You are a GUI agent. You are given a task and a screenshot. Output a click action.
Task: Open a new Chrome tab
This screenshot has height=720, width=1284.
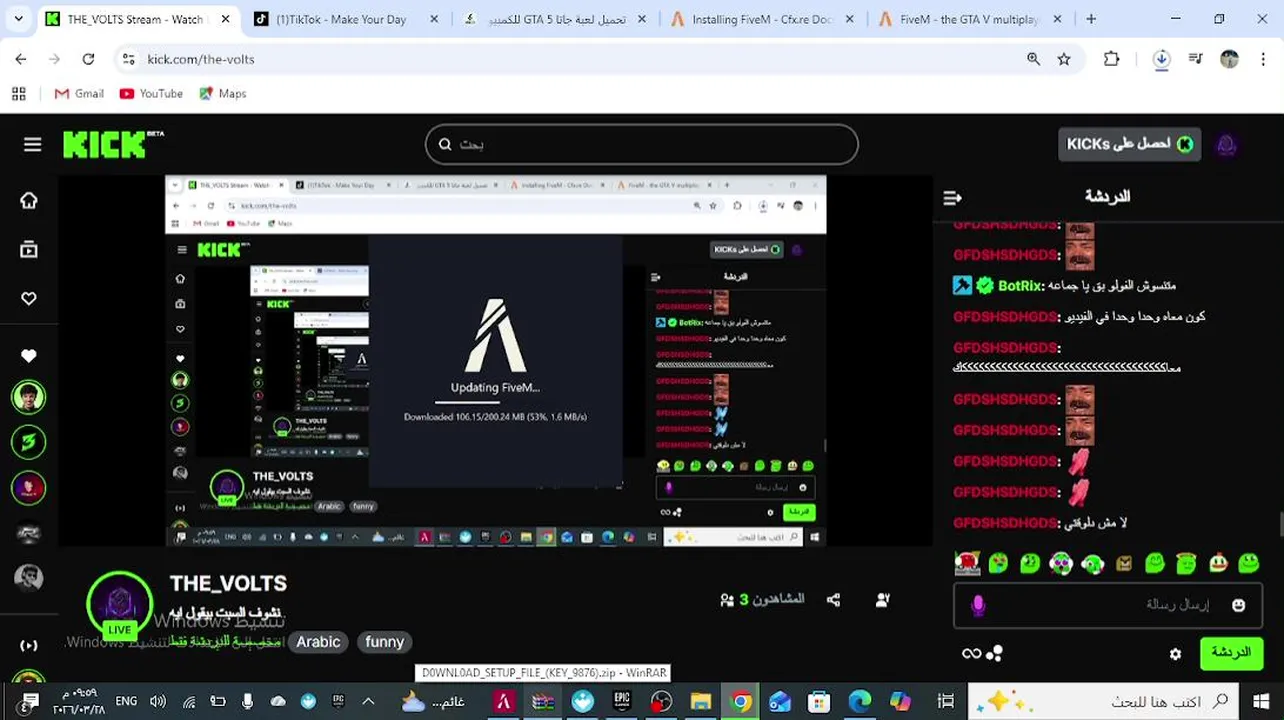(1091, 19)
